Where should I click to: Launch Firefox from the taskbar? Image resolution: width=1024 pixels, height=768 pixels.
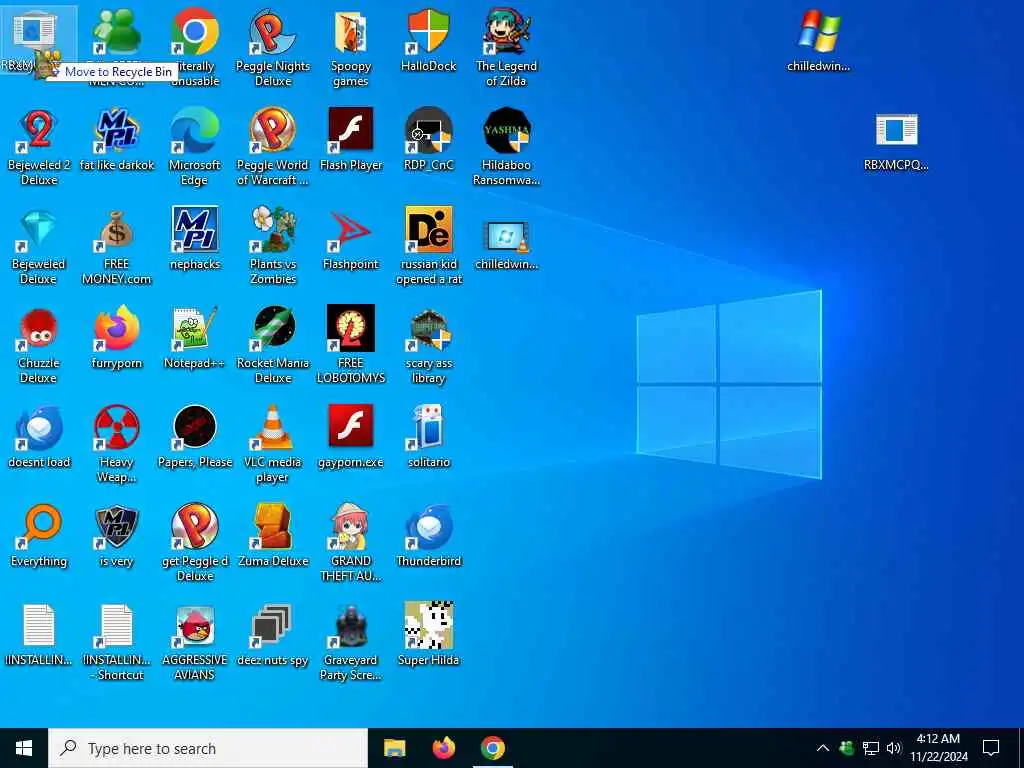[x=444, y=748]
